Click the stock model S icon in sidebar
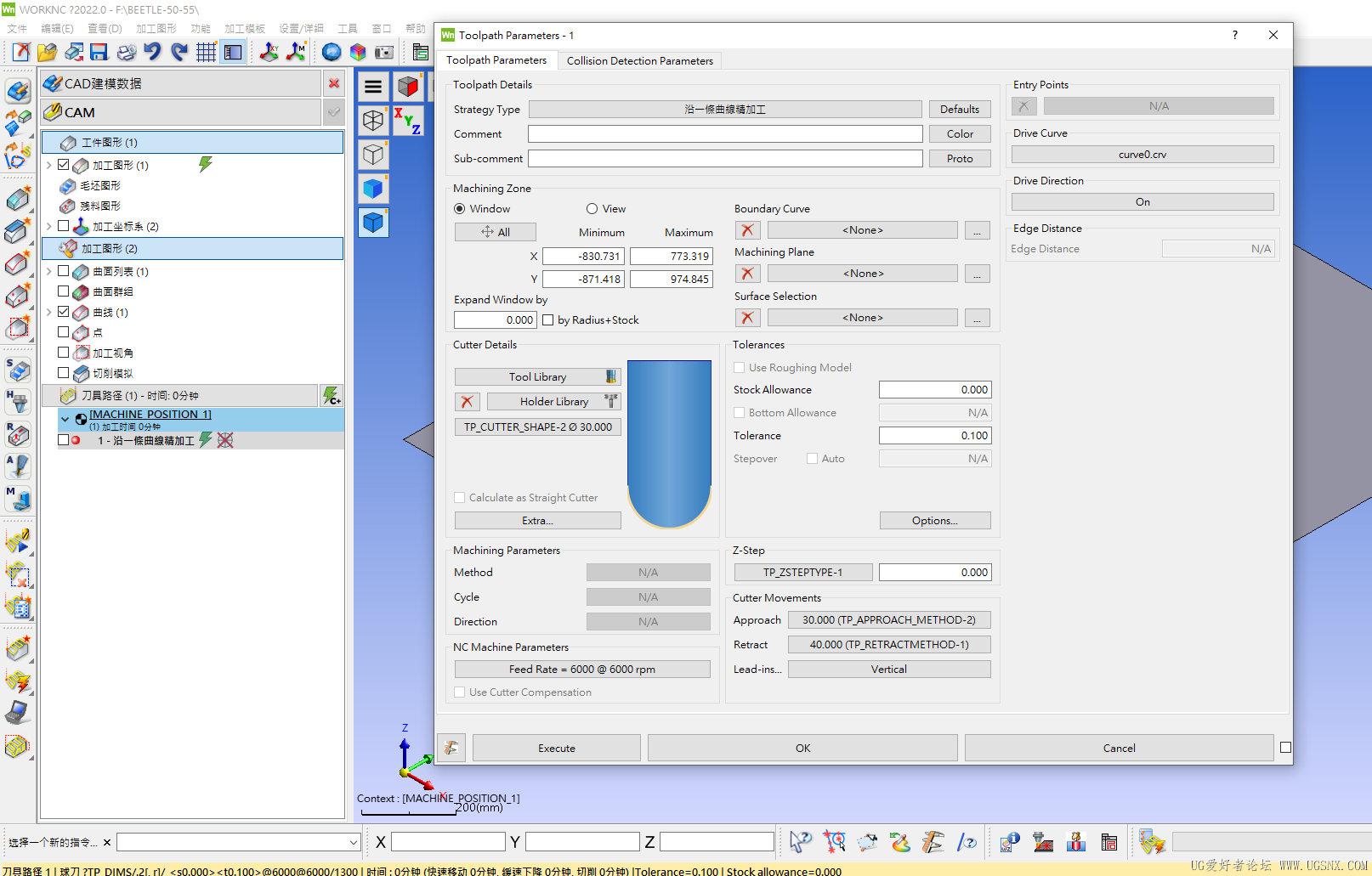Image resolution: width=1372 pixels, height=876 pixels. click(x=18, y=370)
